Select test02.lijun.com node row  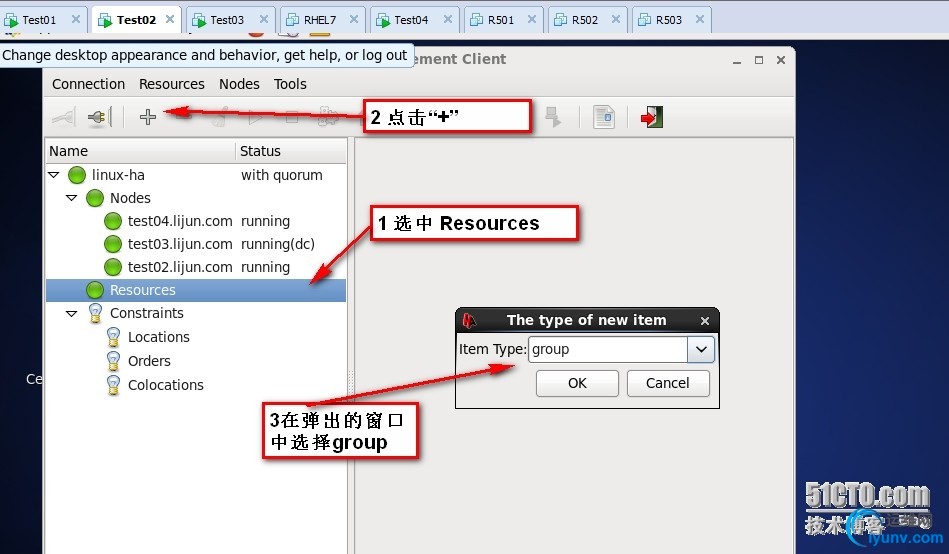(x=196, y=267)
